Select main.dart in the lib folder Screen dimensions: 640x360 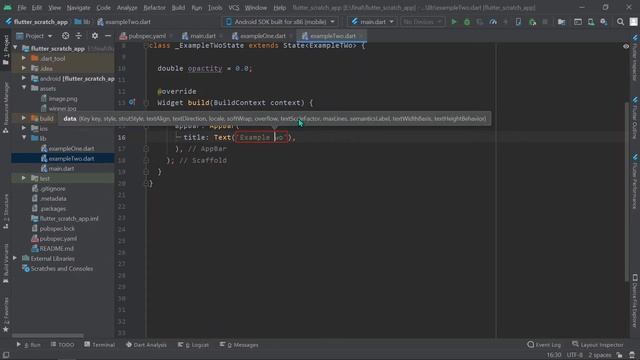click(58, 168)
